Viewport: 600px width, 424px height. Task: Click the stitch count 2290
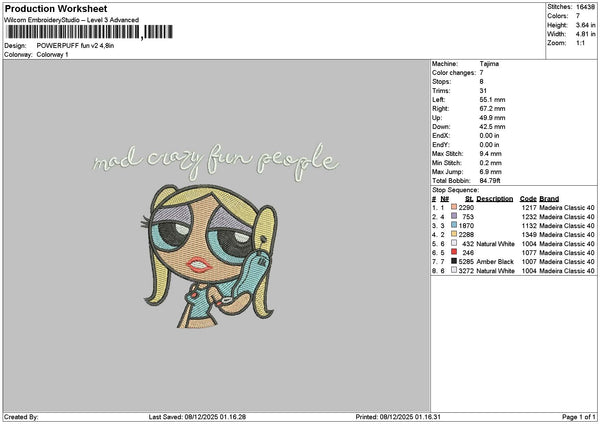(x=466, y=207)
